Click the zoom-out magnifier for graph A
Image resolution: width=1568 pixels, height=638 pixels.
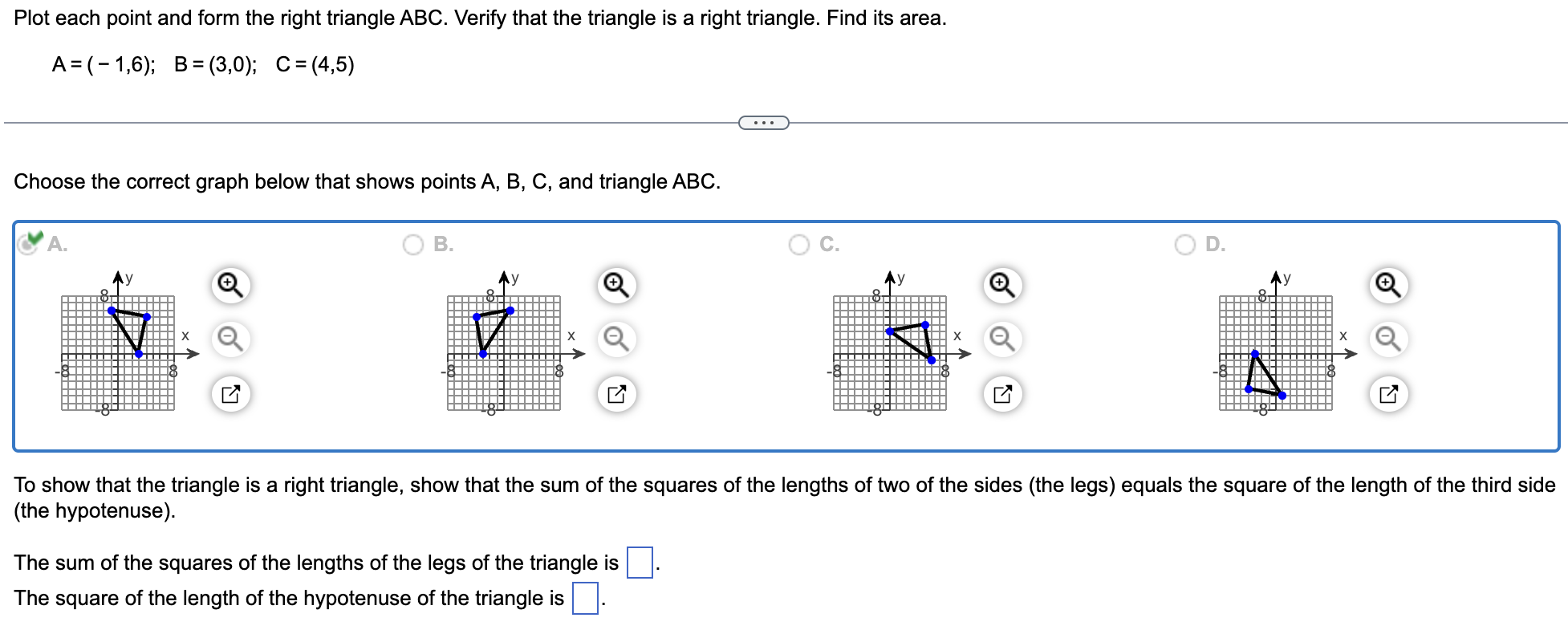[x=230, y=339]
